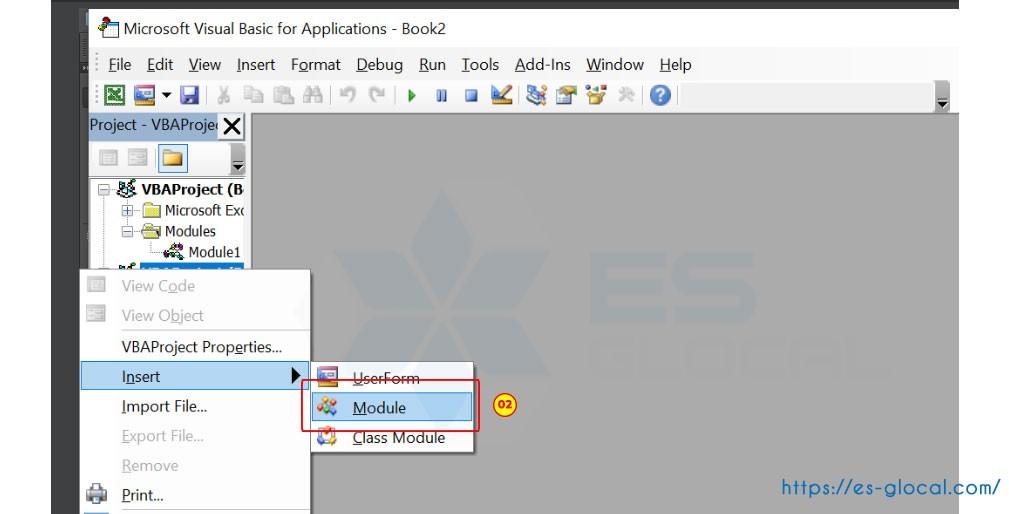This screenshot has width=1009, height=514.
Task: Open Object Browser toolbar icon
Action: pos(596,95)
